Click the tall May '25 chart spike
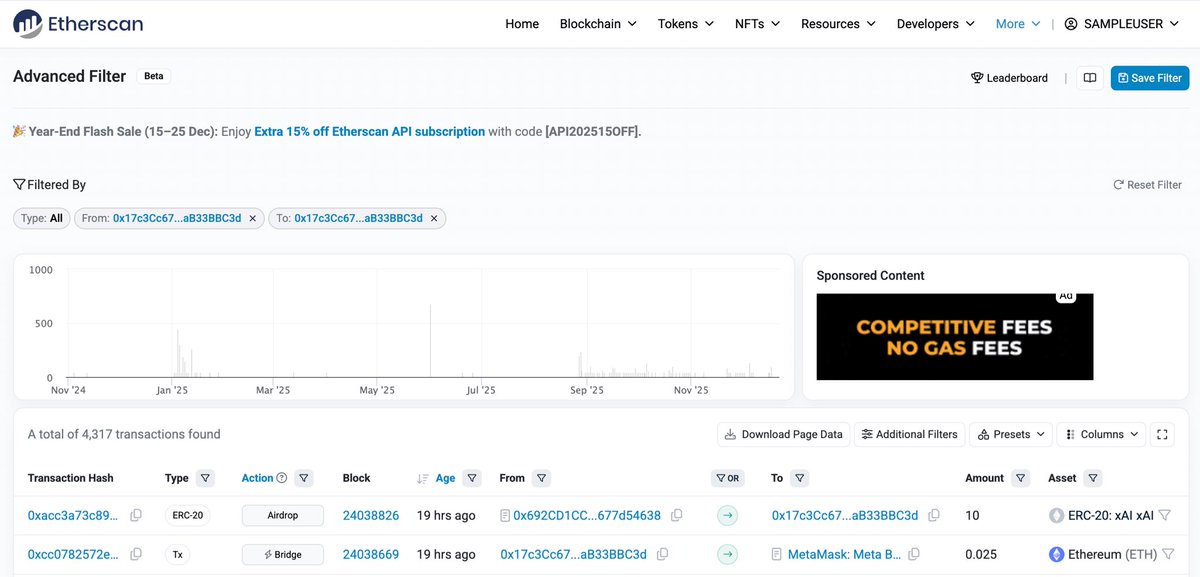This screenshot has height=577, width=1200. click(x=430, y=341)
